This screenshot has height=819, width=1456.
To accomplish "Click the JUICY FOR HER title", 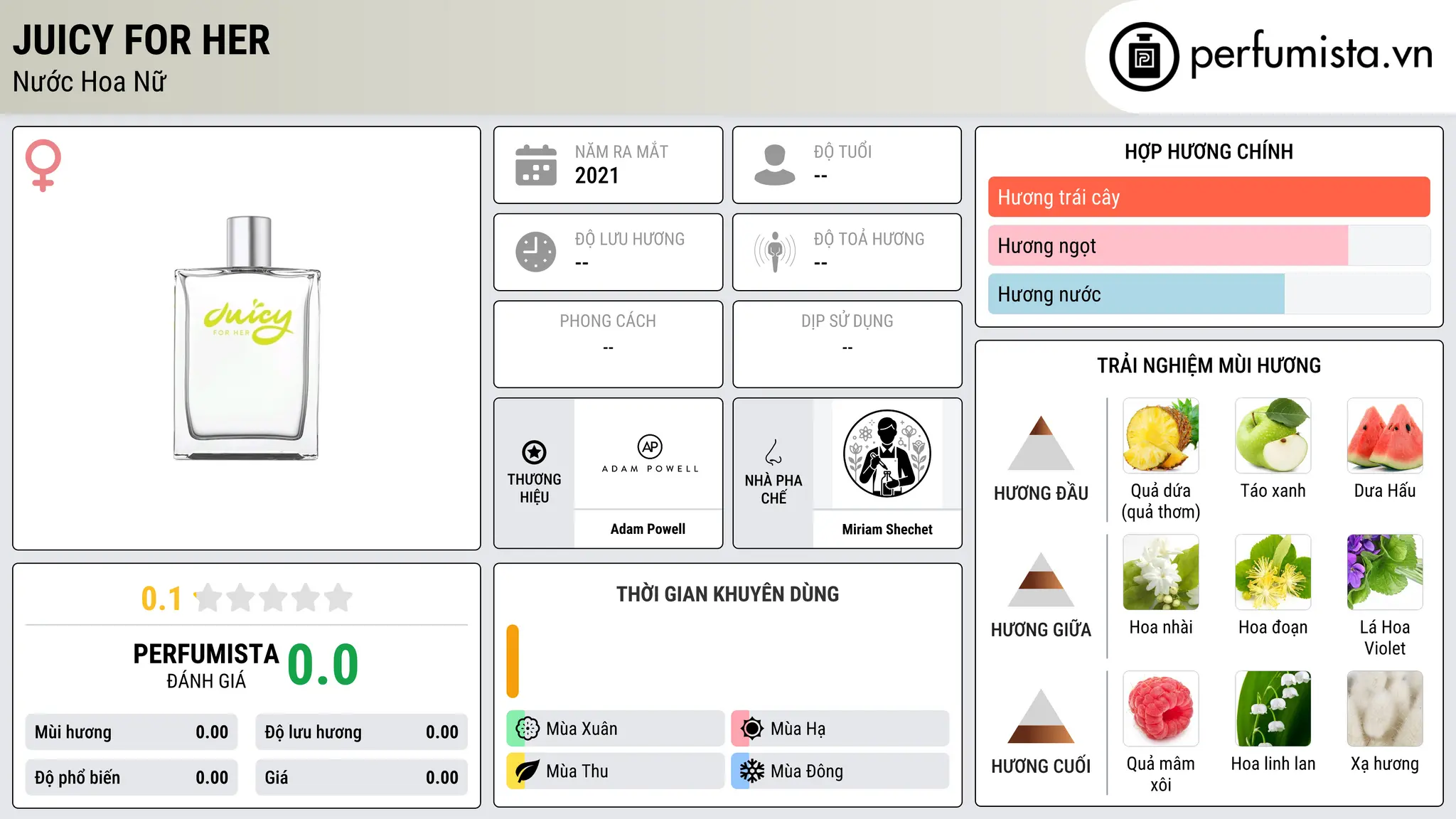I will pos(141,40).
